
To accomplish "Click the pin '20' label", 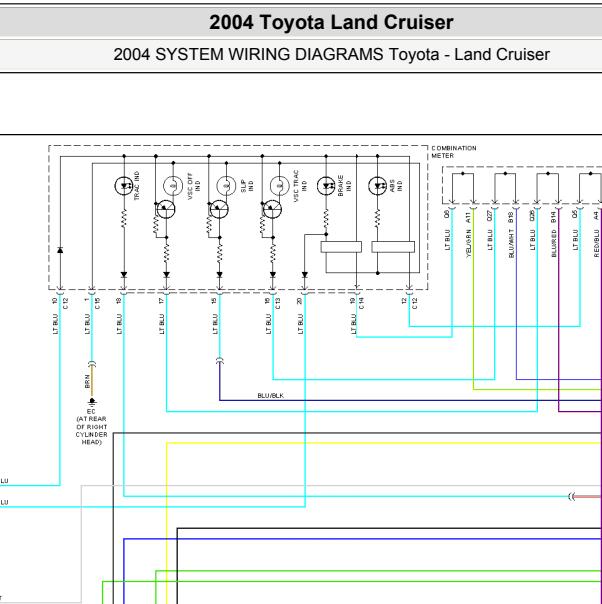I will (299, 301).
